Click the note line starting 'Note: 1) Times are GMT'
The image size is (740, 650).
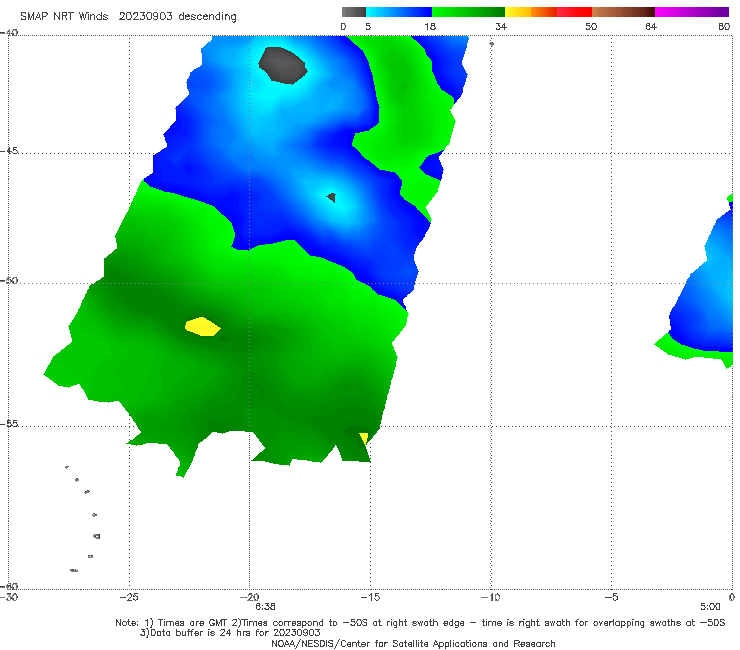[420, 623]
